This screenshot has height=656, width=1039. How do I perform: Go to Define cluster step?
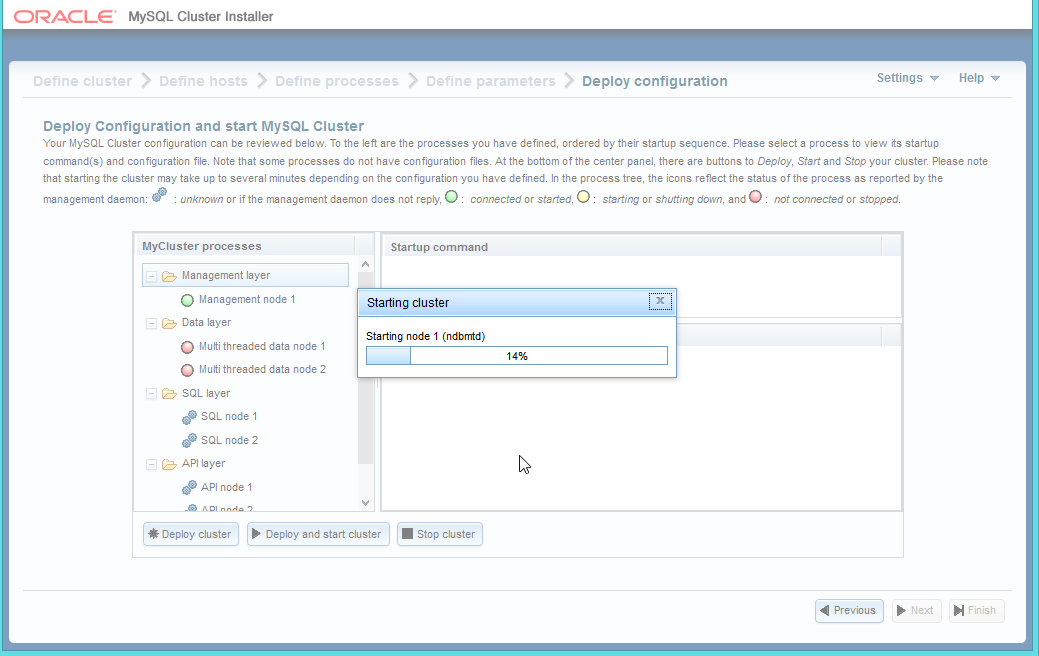(x=83, y=81)
